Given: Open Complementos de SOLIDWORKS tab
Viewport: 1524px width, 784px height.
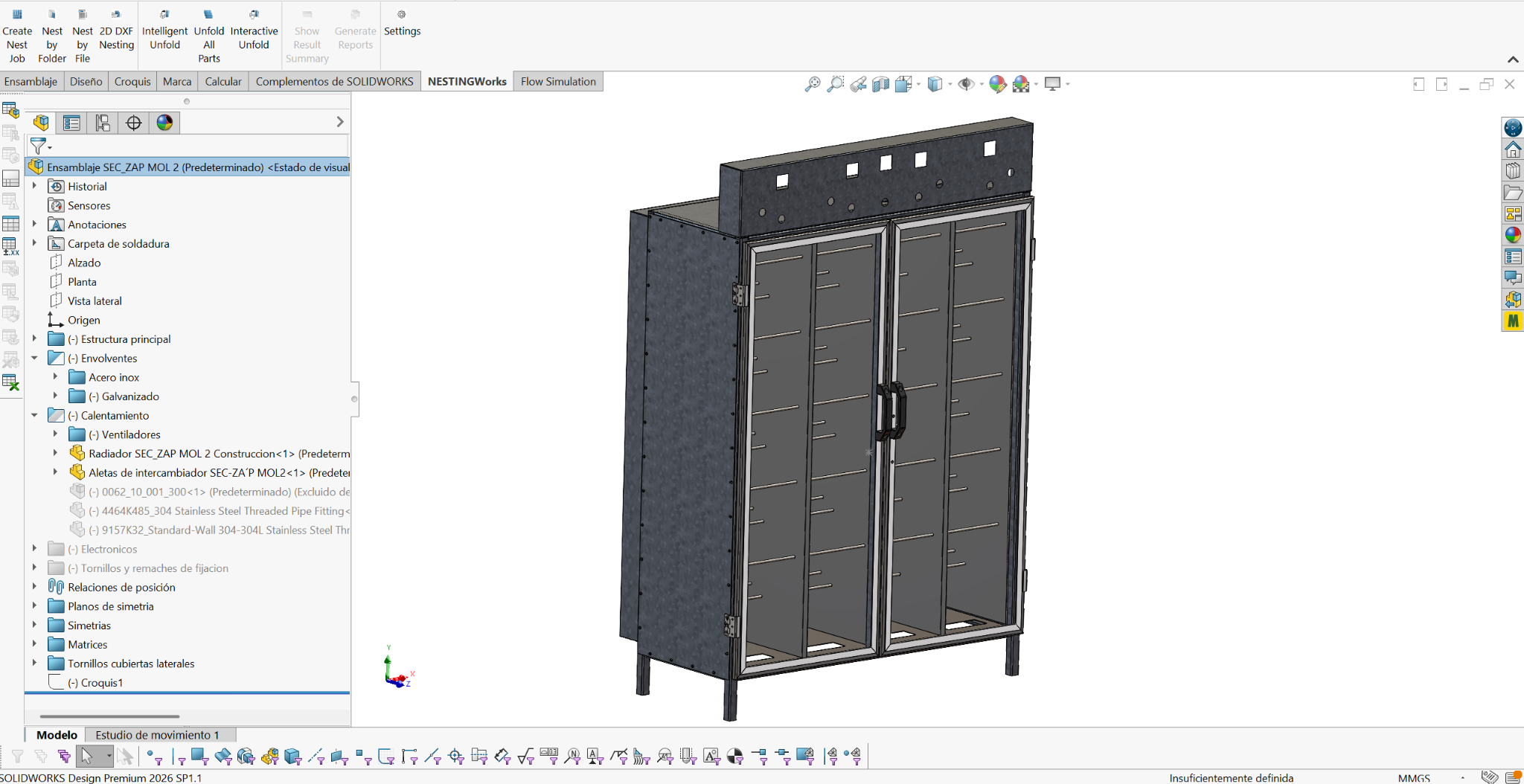Looking at the screenshot, I should (x=334, y=82).
